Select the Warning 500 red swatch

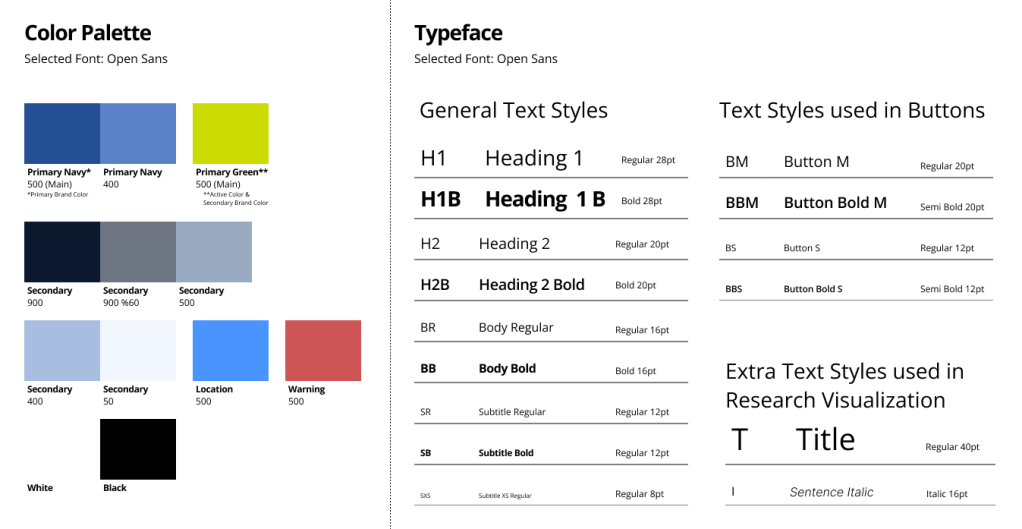click(x=323, y=350)
